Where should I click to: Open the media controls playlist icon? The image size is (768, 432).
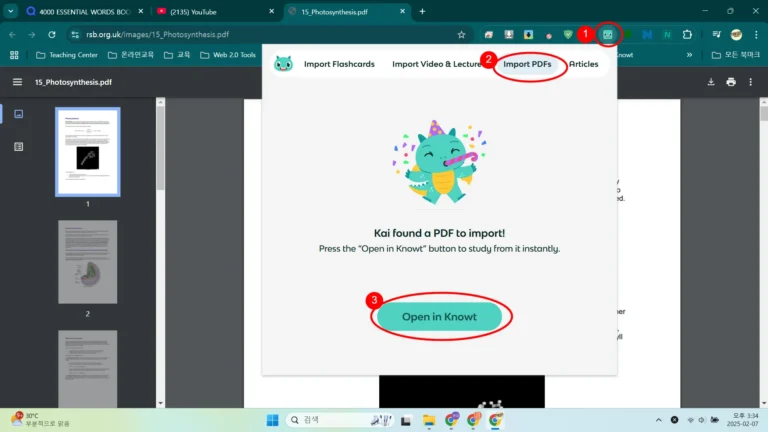click(x=717, y=34)
